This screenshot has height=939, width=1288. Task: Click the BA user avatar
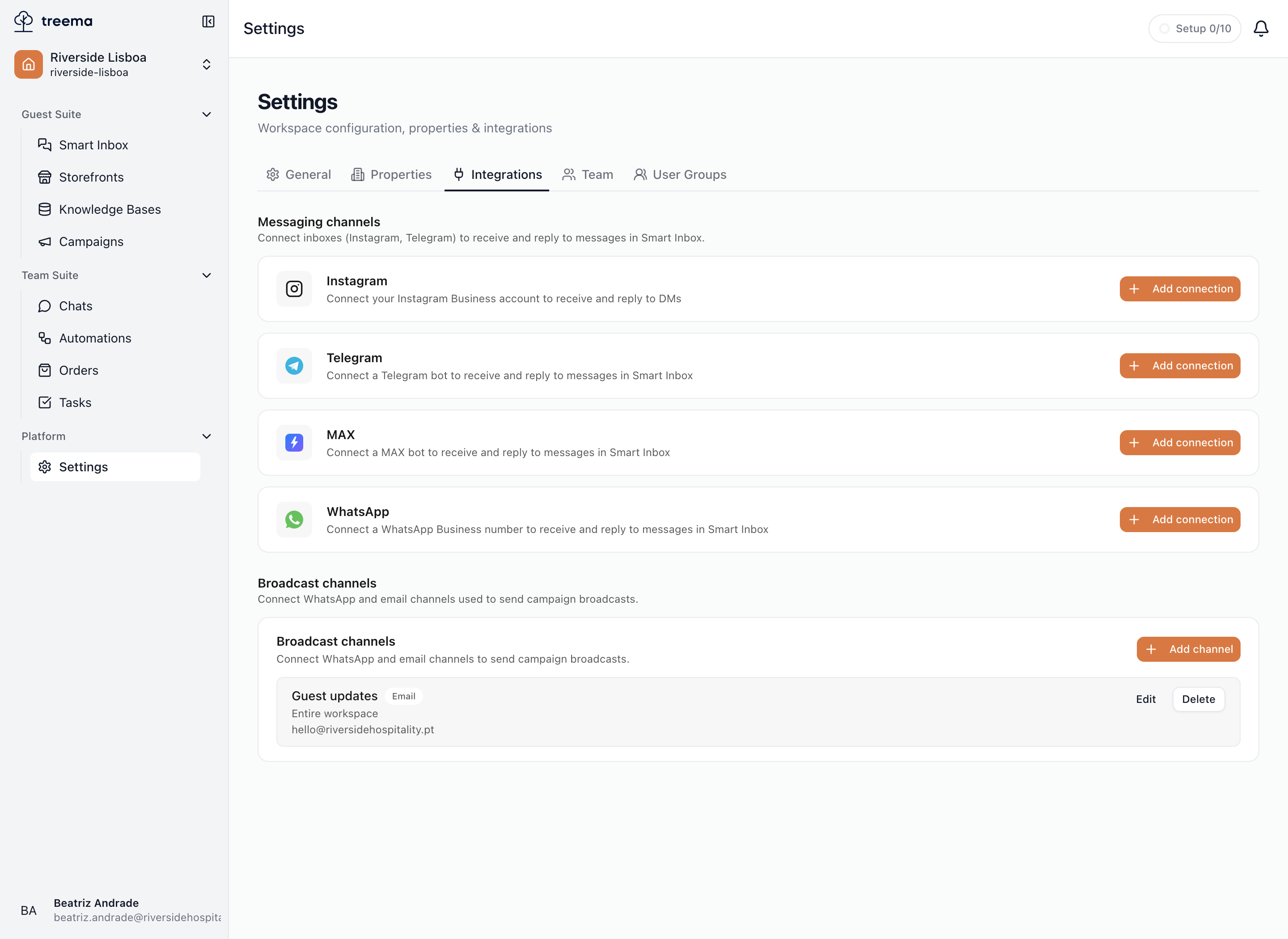pyautogui.click(x=29, y=910)
